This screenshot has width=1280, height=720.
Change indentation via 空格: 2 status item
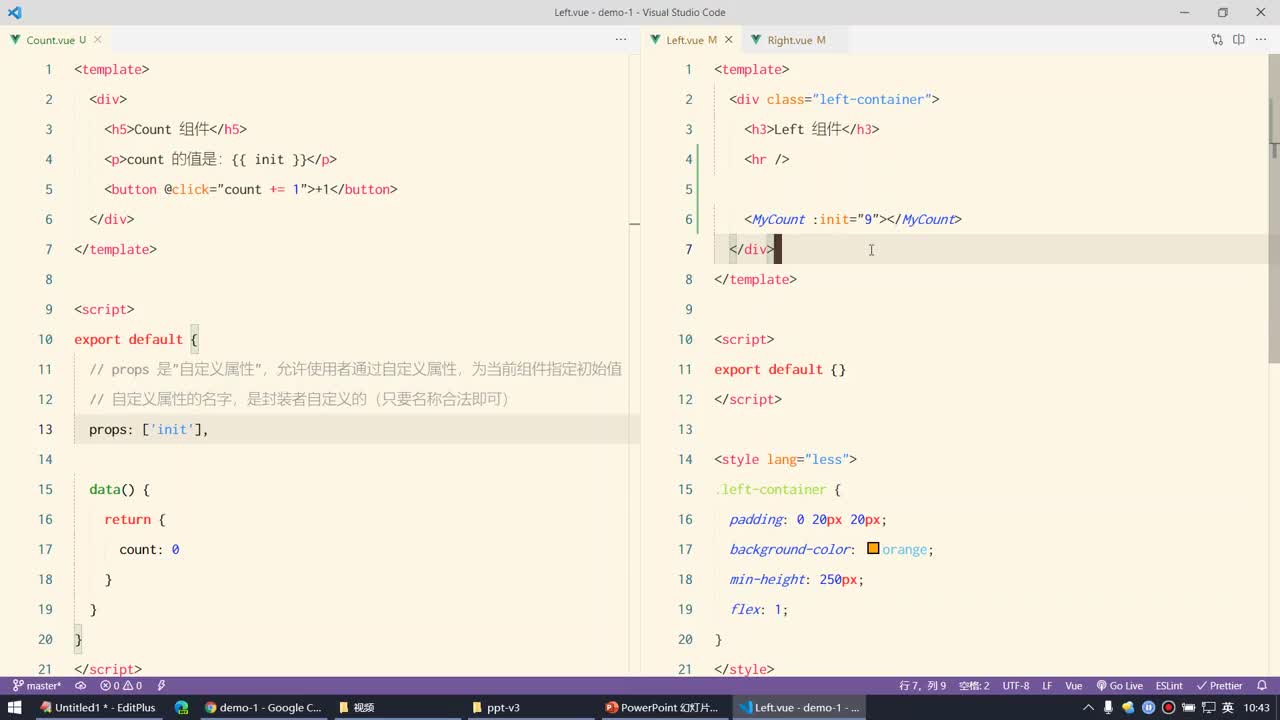[x=974, y=686]
